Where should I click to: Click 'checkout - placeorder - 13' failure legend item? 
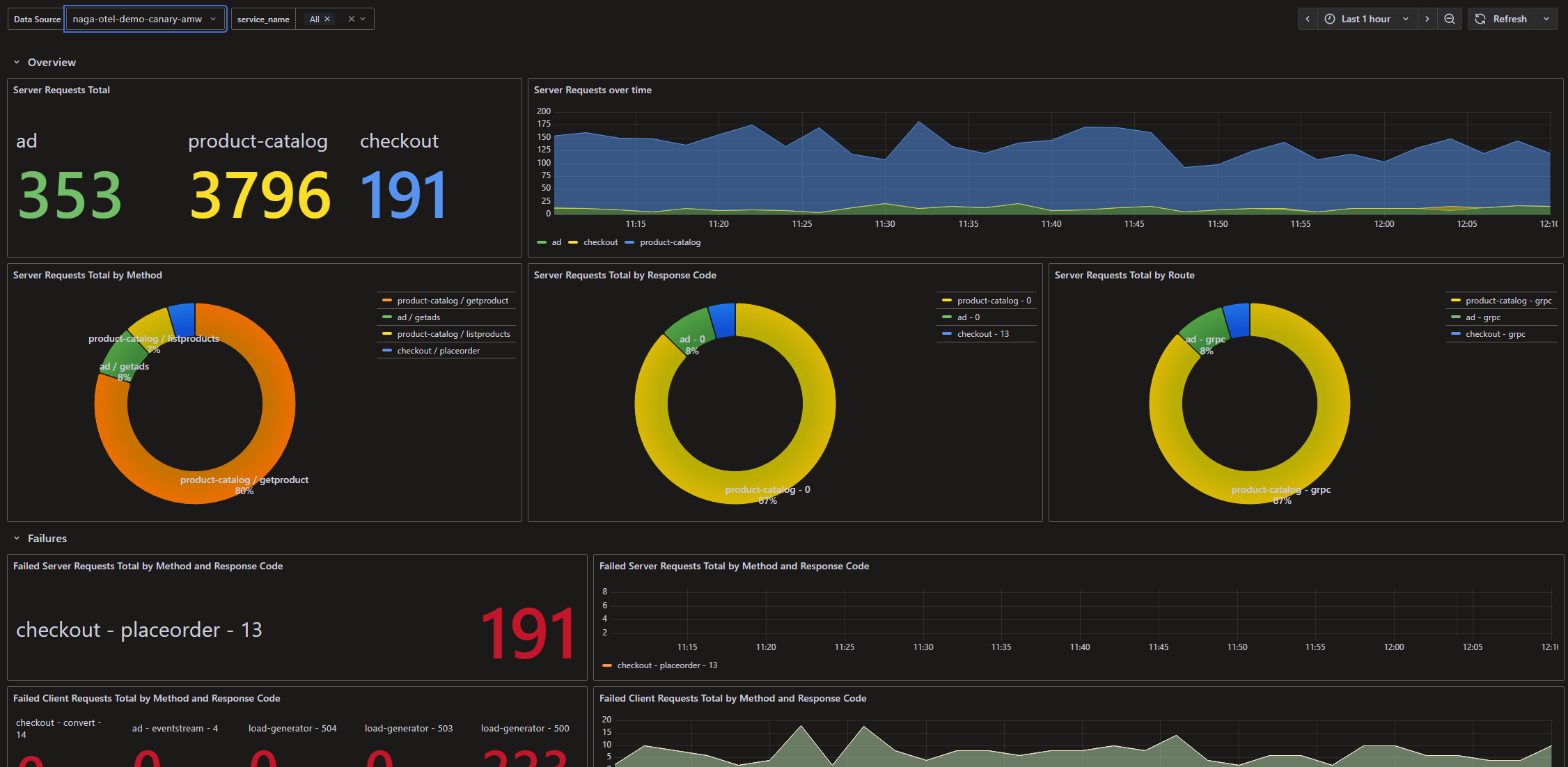coord(666,665)
